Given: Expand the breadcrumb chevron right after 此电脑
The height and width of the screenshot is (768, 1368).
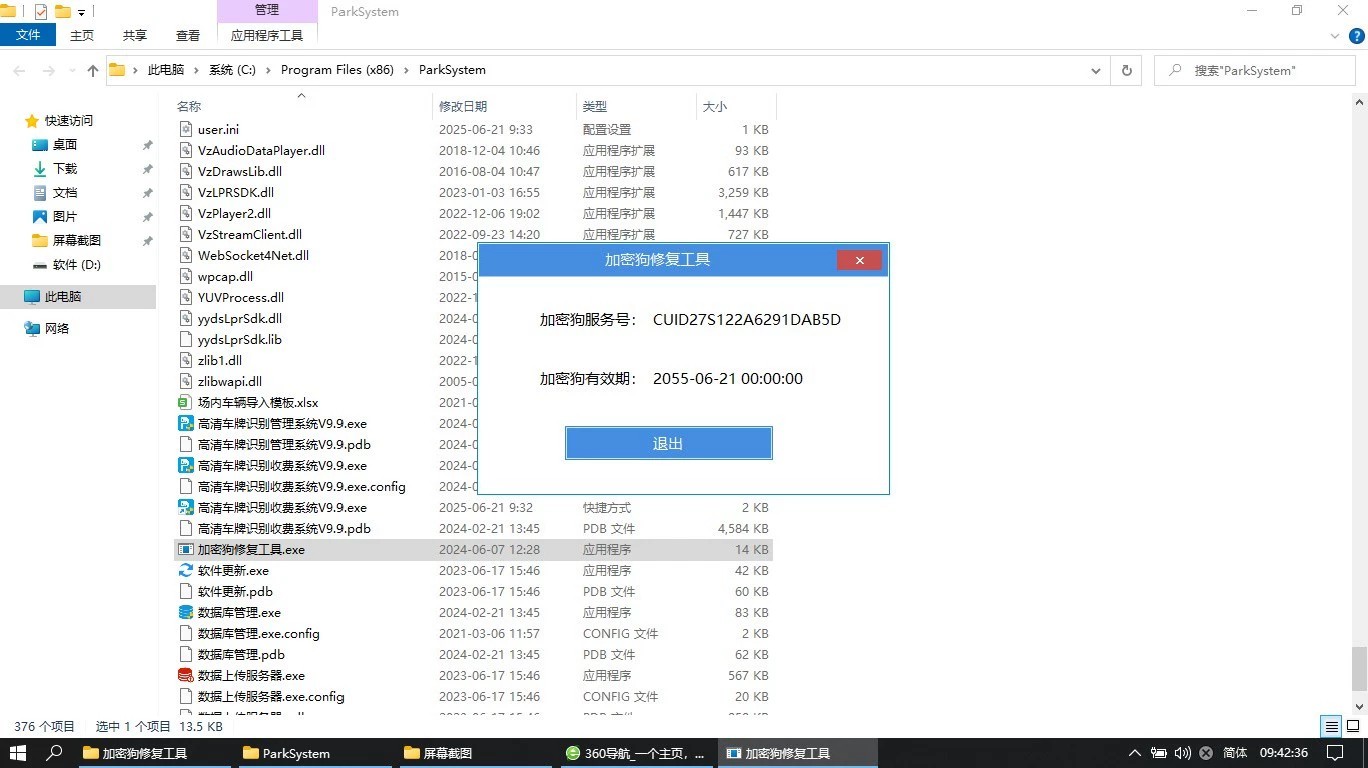Looking at the screenshot, I should coord(196,70).
